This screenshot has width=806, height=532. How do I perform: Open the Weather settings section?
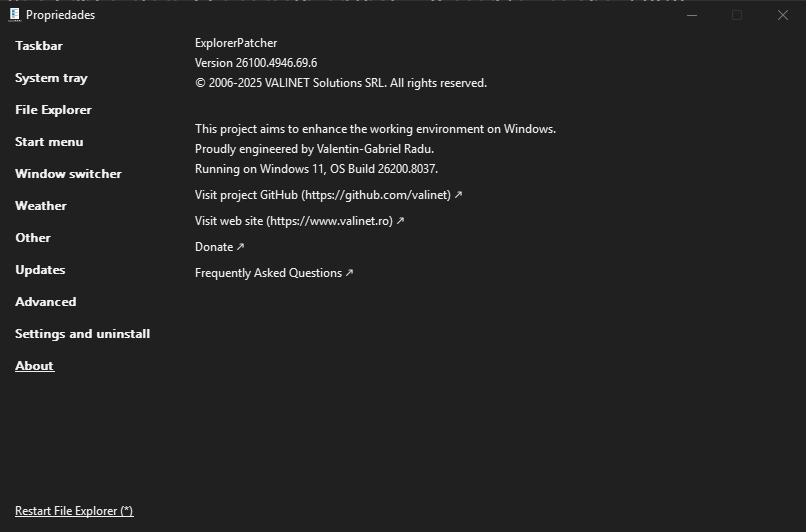41,206
